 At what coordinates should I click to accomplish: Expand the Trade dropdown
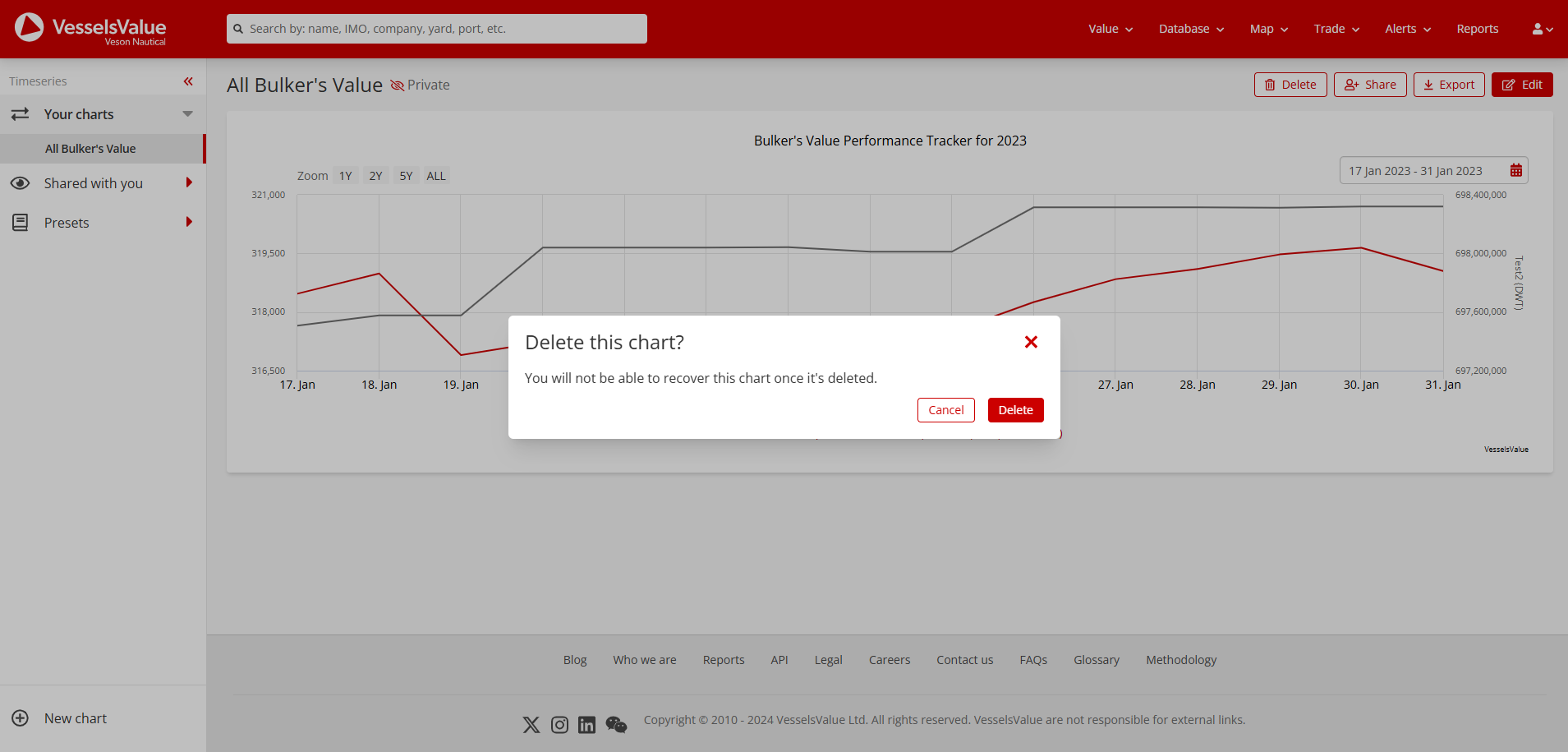point(1334,28)
